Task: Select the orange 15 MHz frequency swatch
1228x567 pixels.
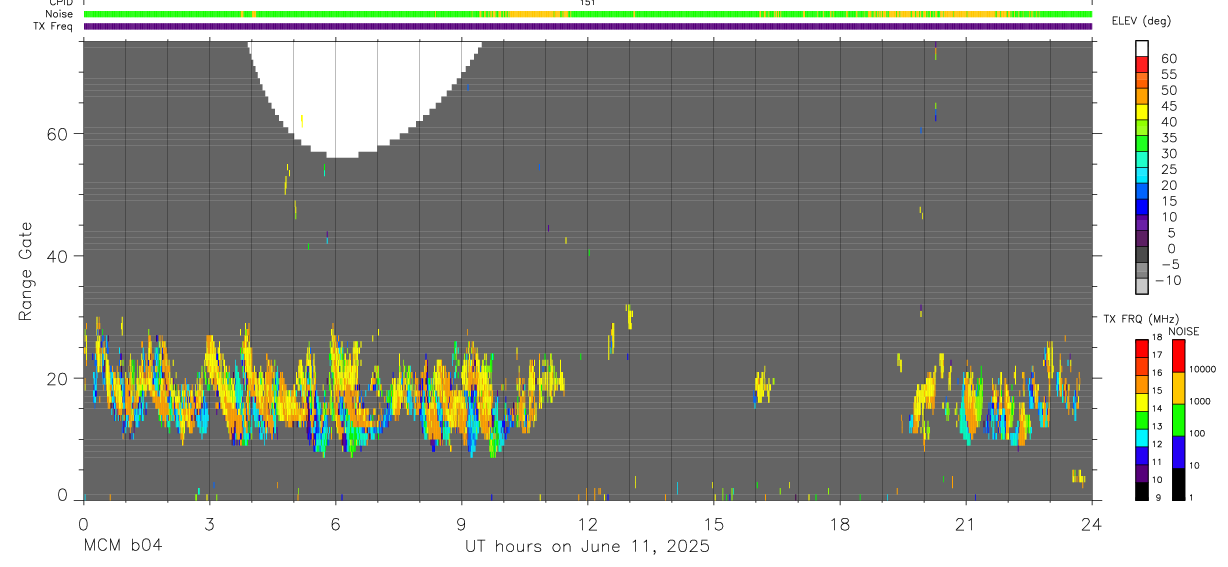Action: pyautogui.click(x=1141, y=384)
